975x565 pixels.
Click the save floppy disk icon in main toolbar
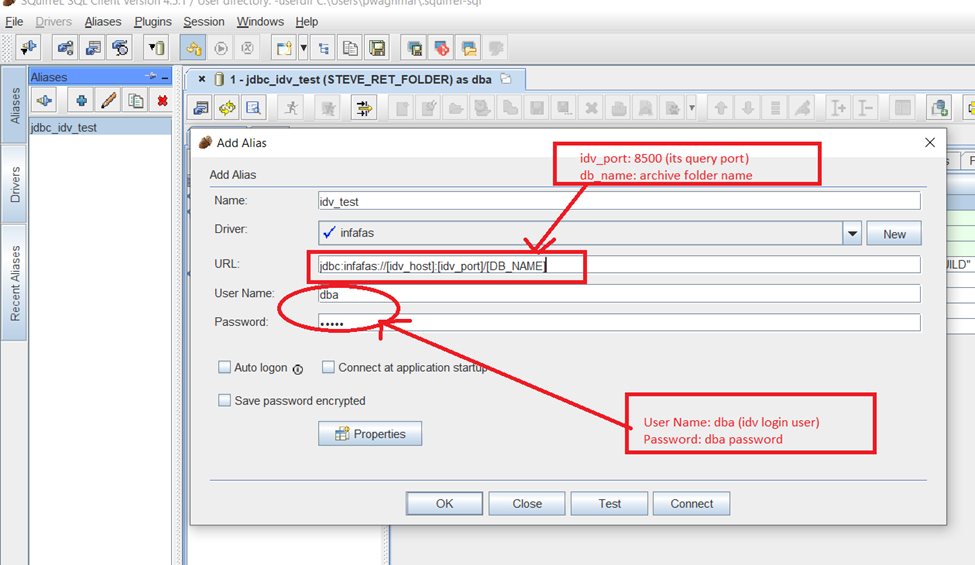pyautogui.click(x=377, y=48)
